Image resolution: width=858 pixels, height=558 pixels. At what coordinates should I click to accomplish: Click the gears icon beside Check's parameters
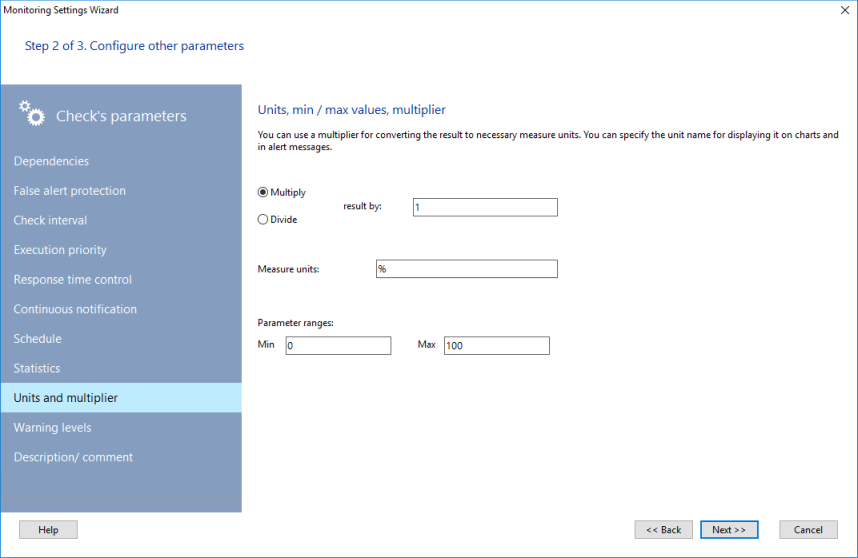[x=32, y=113]
